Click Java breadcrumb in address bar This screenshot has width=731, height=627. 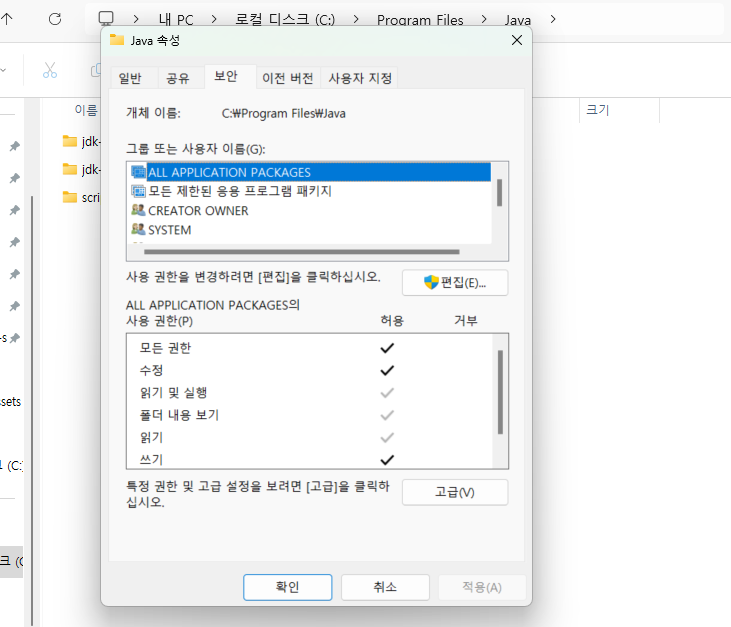(517, 20)
